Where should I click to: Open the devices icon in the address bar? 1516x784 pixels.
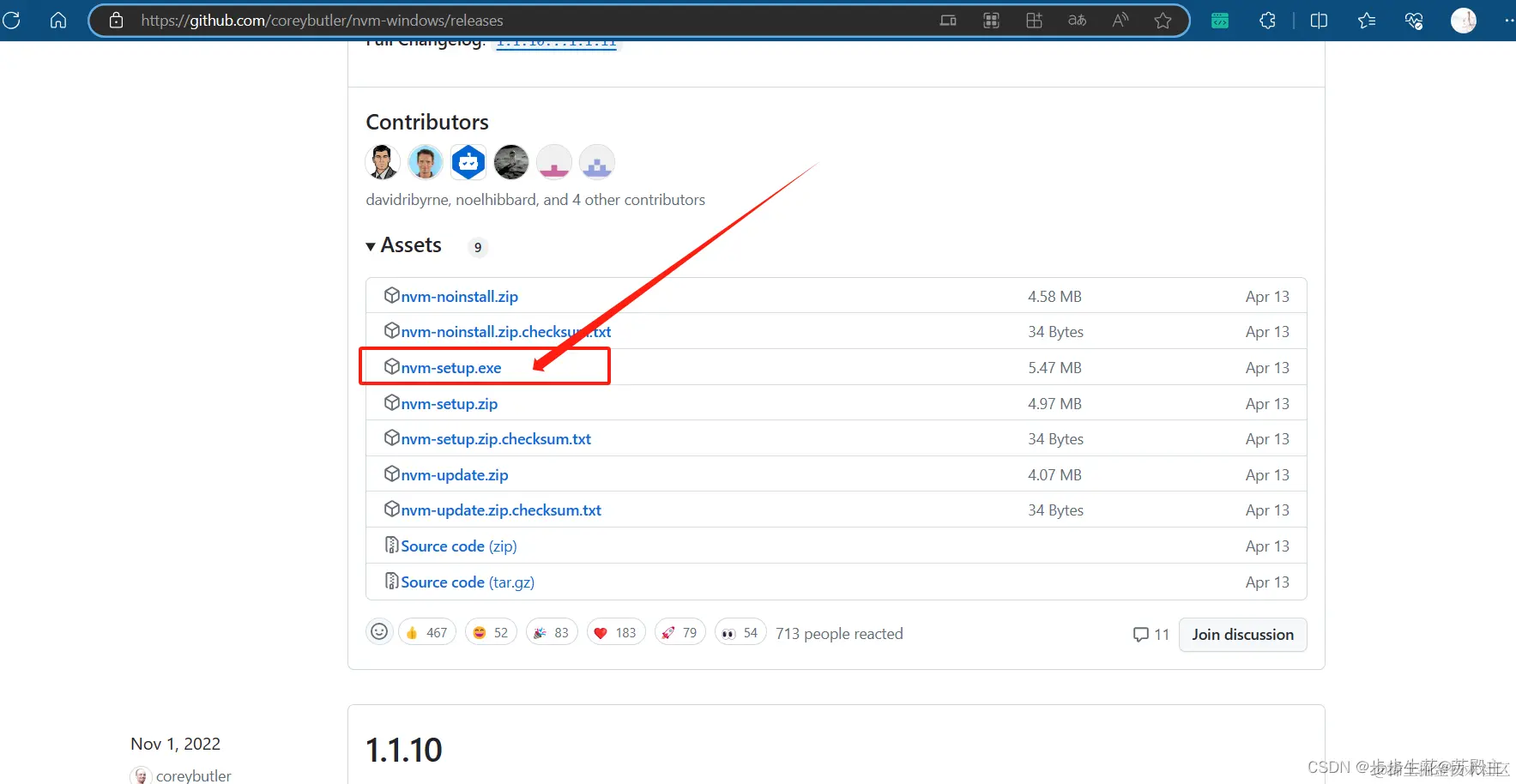[x=948, y=20]
